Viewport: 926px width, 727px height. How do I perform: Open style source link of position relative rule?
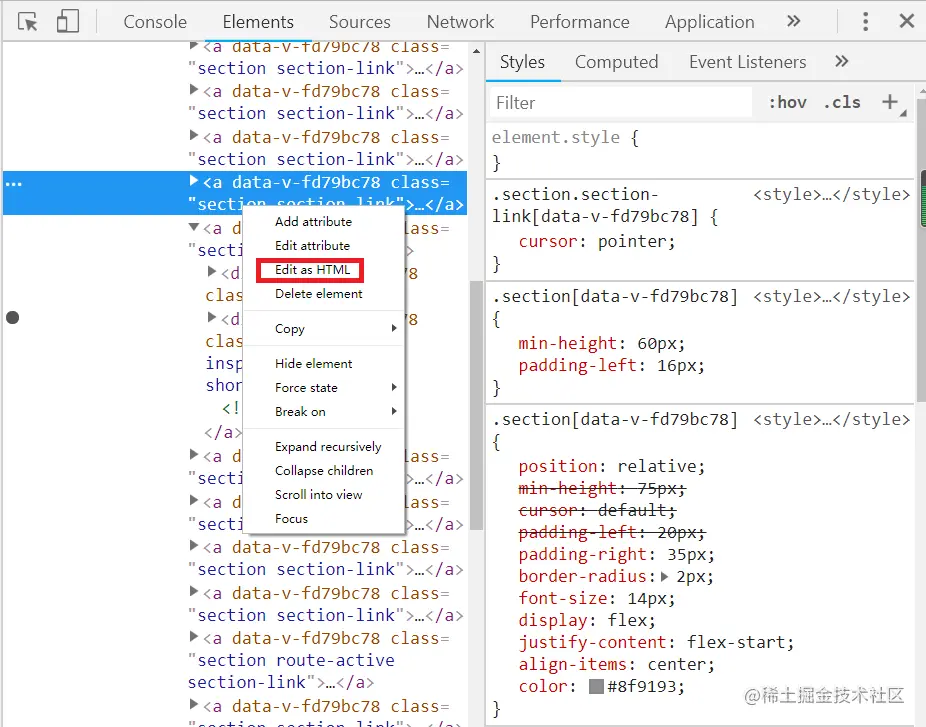(x=832, y=419)
